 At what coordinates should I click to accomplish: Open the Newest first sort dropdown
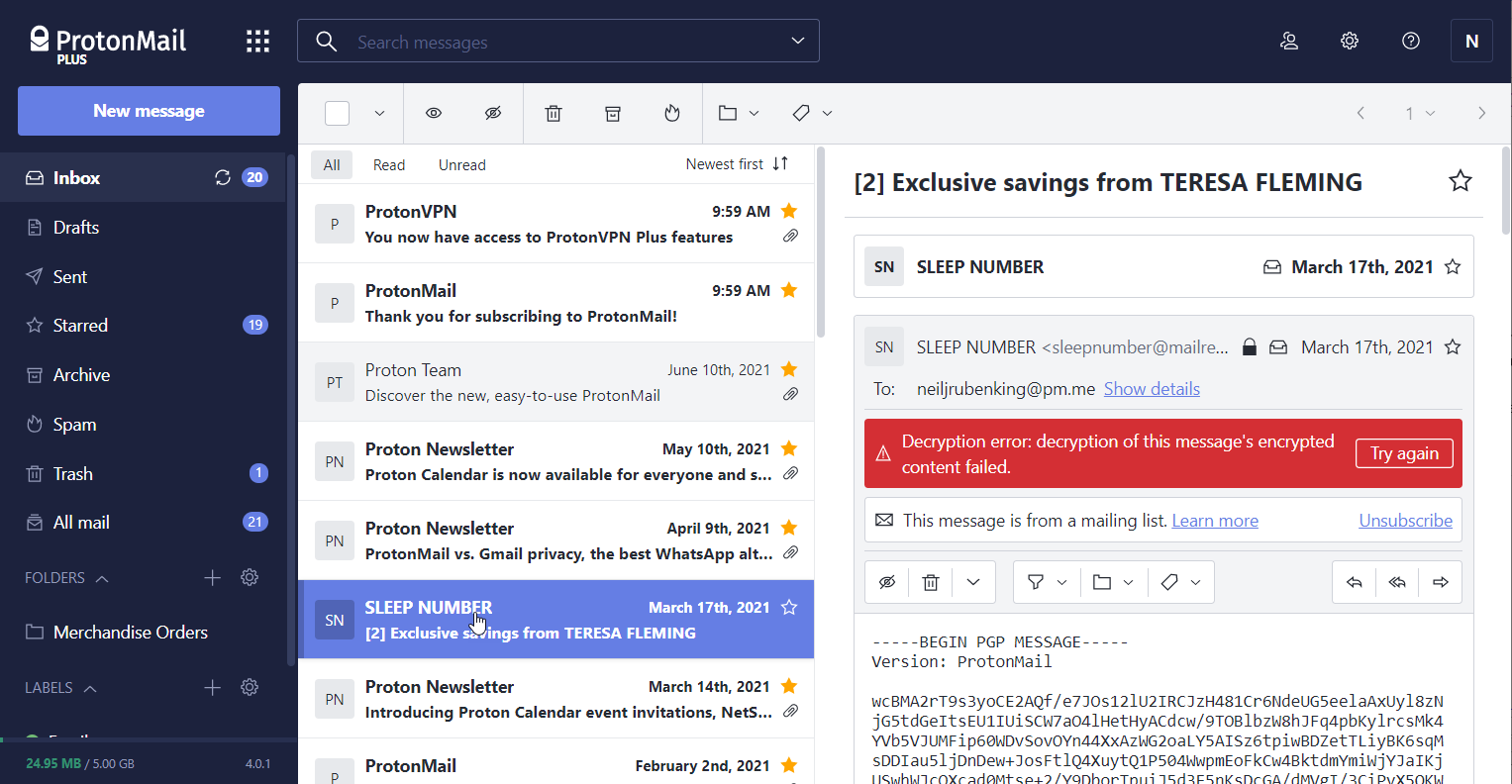pos(737,164)
